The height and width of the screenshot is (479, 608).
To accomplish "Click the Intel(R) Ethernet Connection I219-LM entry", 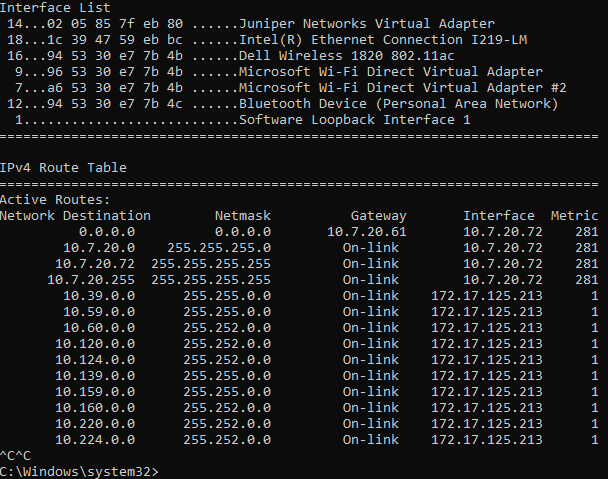I will click(x=267, y=40).
